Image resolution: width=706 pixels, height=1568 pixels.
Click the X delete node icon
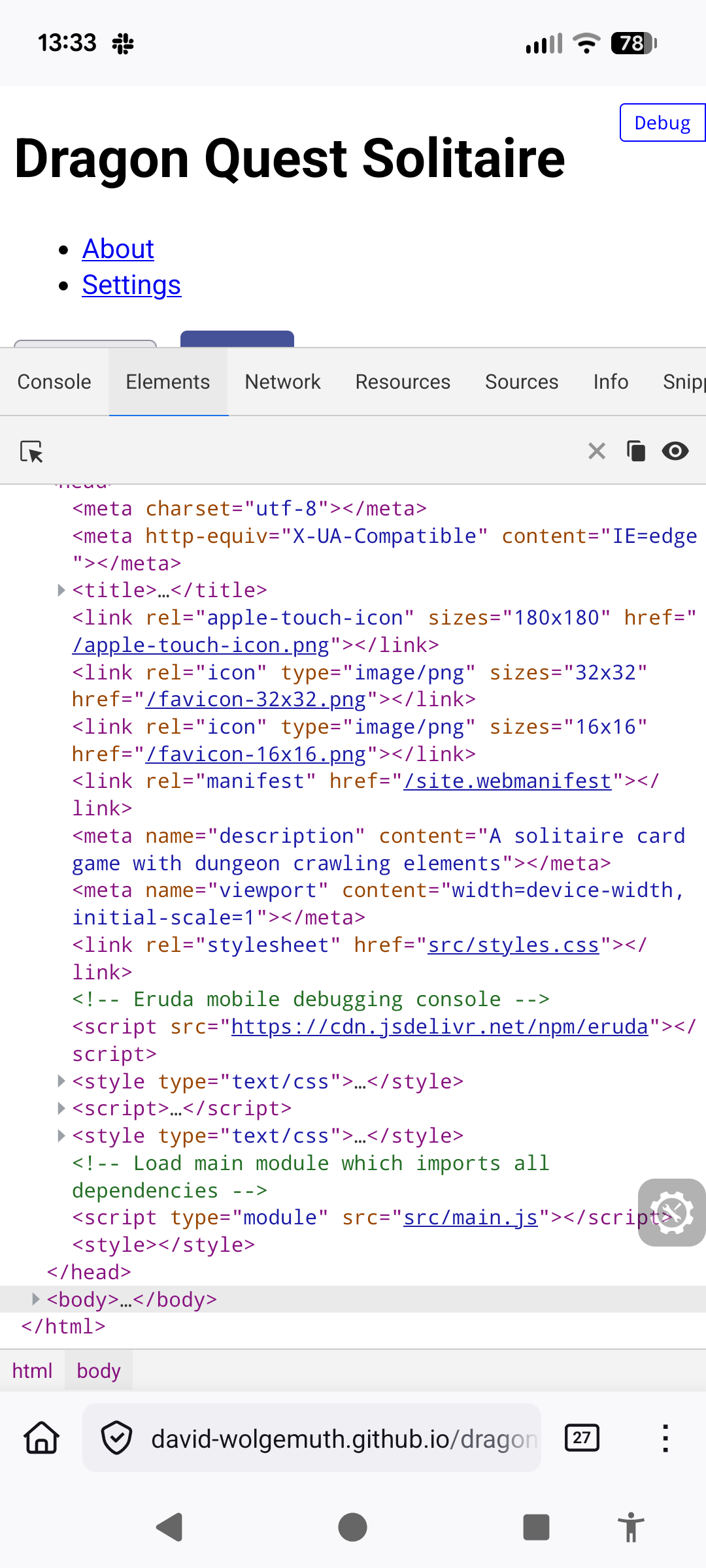[597, 451]
